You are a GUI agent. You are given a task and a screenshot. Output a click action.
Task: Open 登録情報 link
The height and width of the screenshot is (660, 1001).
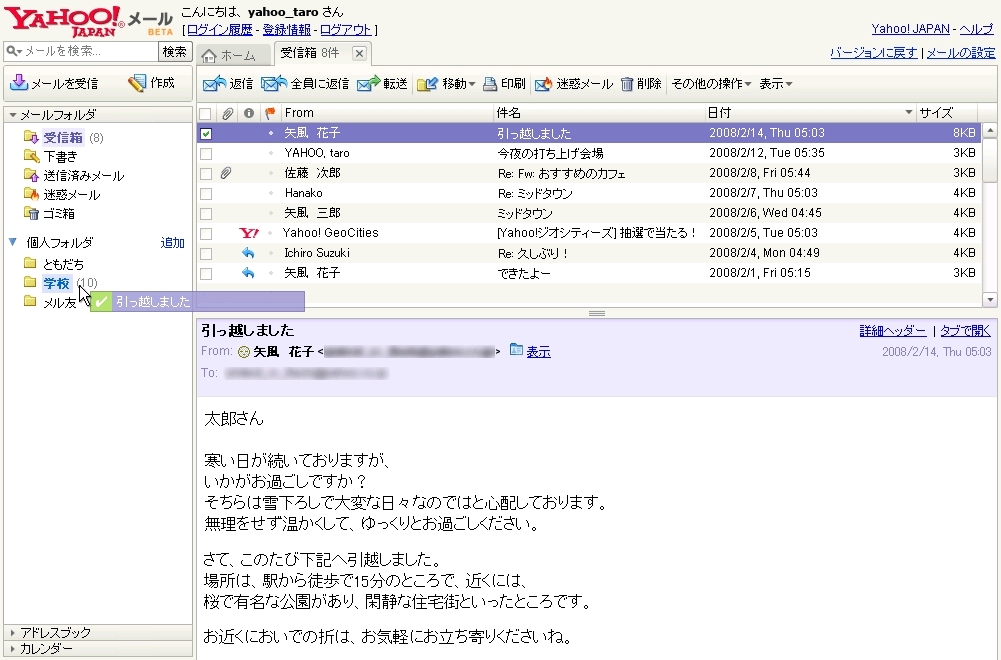(x=287, y=29)
